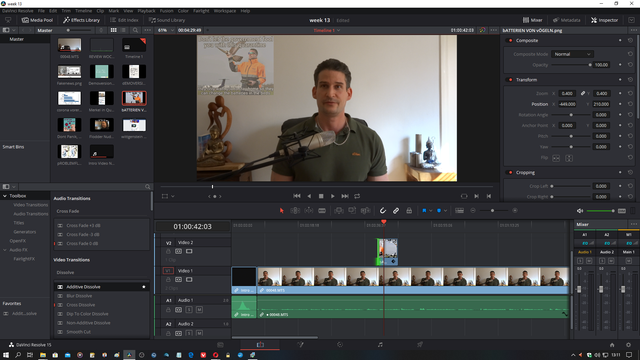Jump to first frame in viewer
The image size is (640, 360).
click(x=297, y=196)
